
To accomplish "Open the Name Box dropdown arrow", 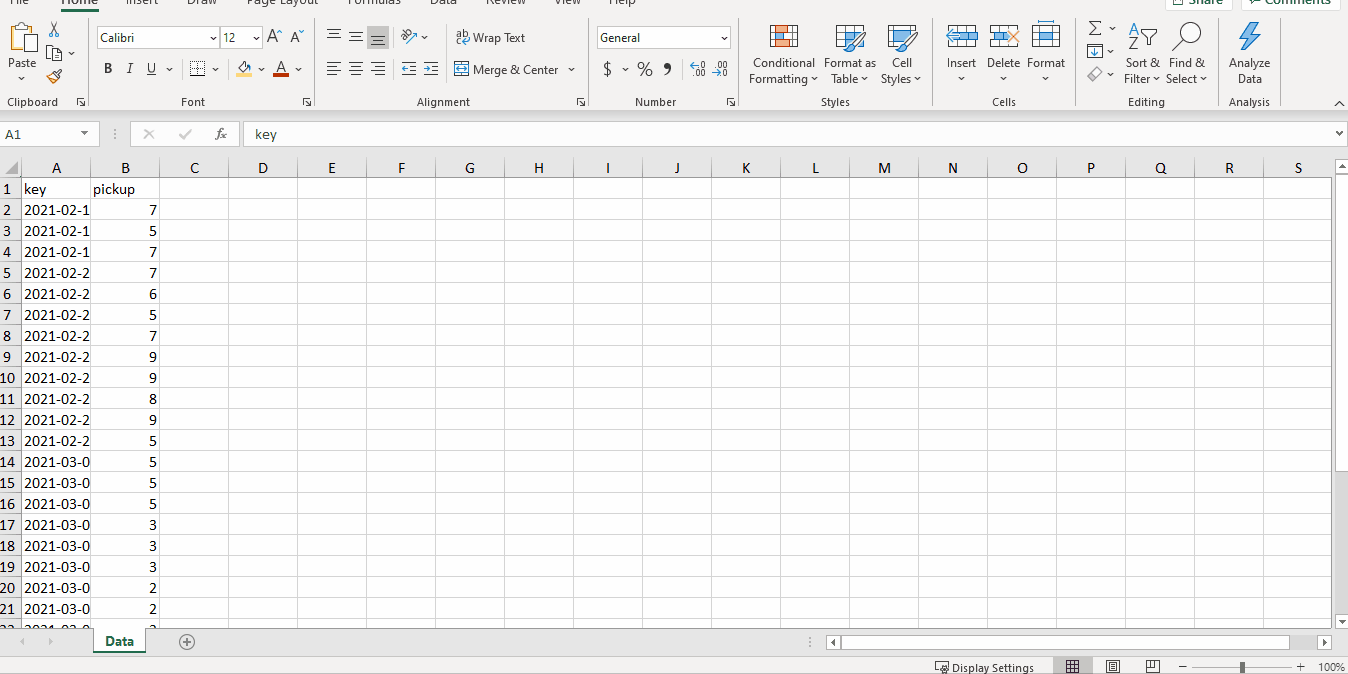I will pyautogui.click(x=84, y=134).
